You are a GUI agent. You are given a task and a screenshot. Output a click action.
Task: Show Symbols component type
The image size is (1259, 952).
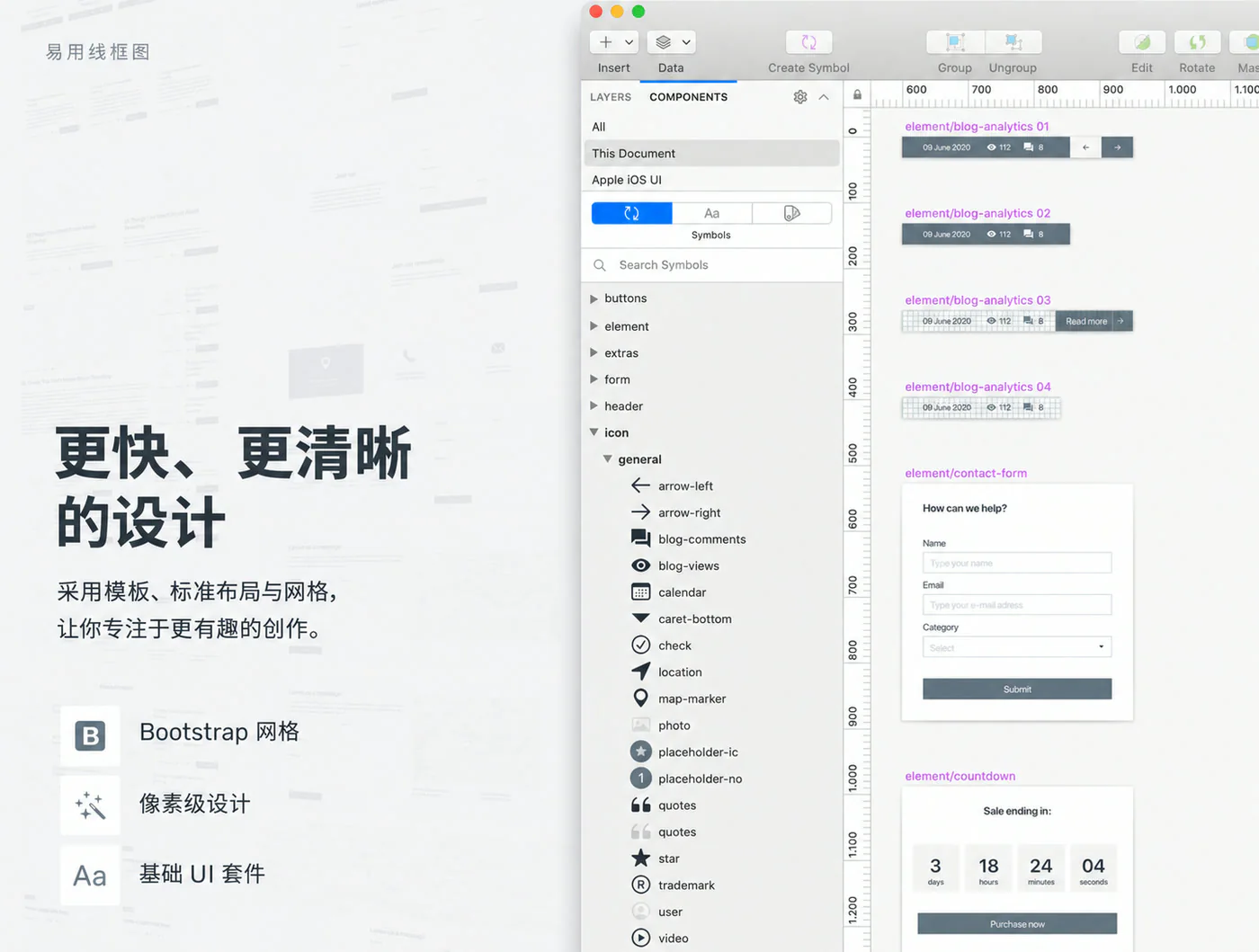tap(631, 213)
